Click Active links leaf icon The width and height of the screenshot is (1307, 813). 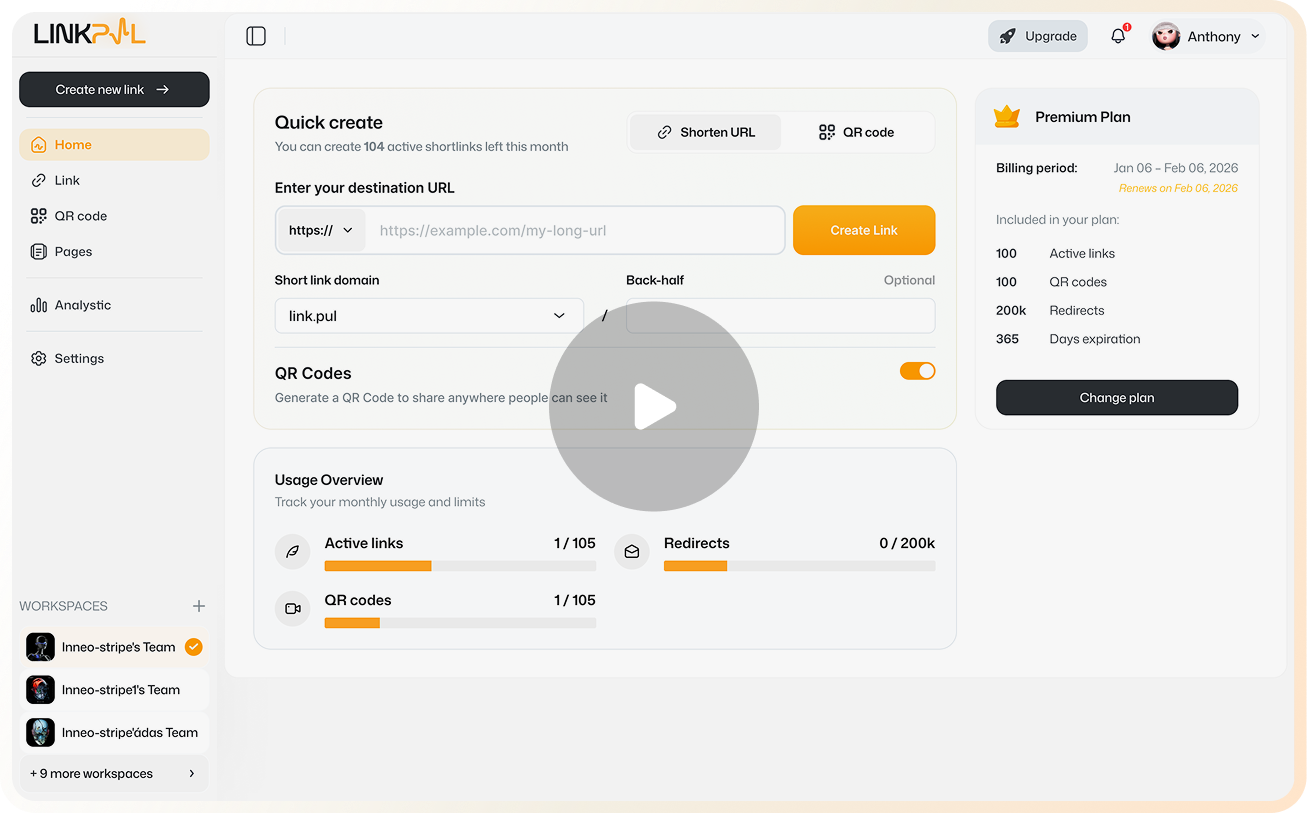(293, 552)
